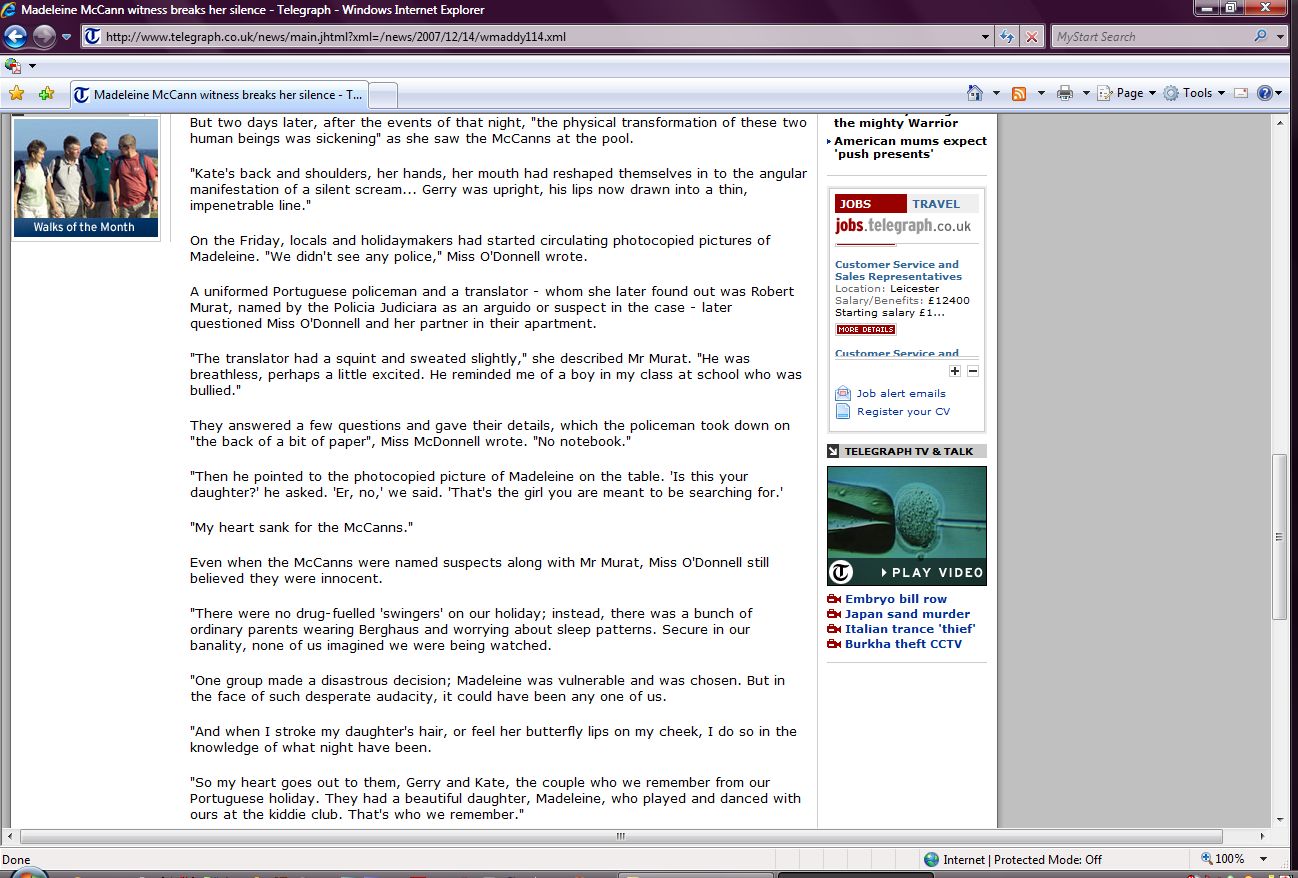Image resolution: width=1298 pixels, height=878 pixels.
Task: Select the Madeleine McCann article tab
Action: 218,95
